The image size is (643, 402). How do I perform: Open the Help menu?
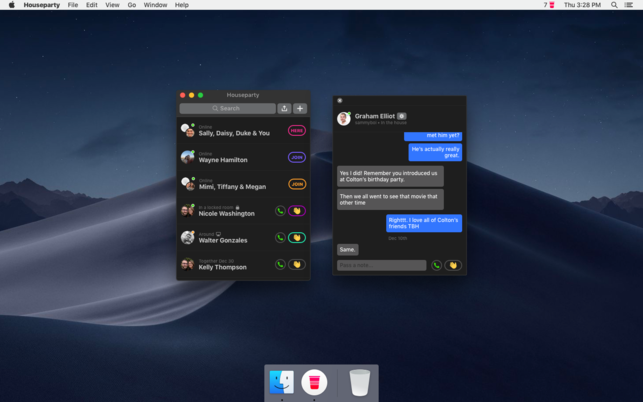(182, 5)
